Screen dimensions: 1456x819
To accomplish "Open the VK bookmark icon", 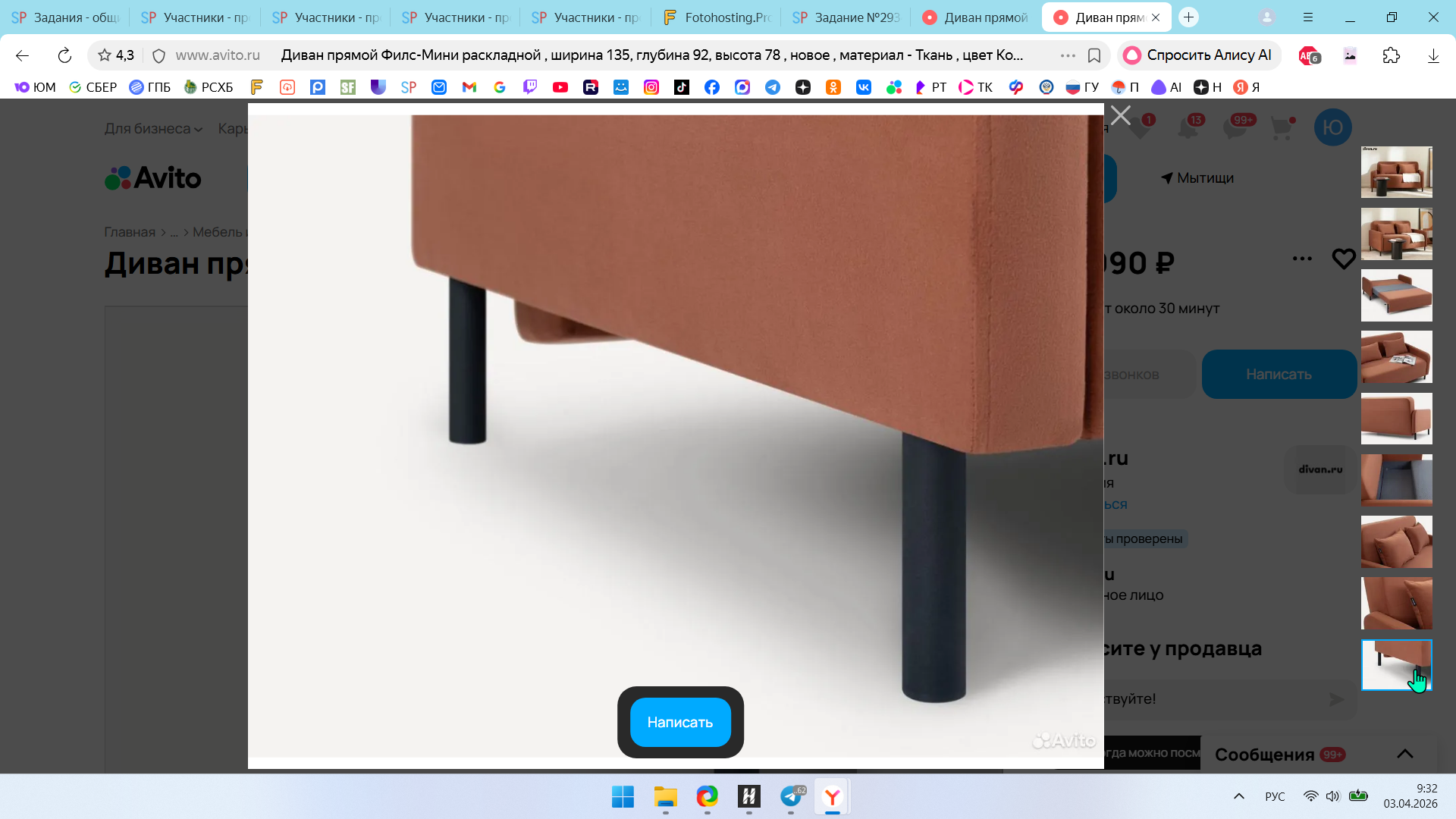I will (863, 87).
